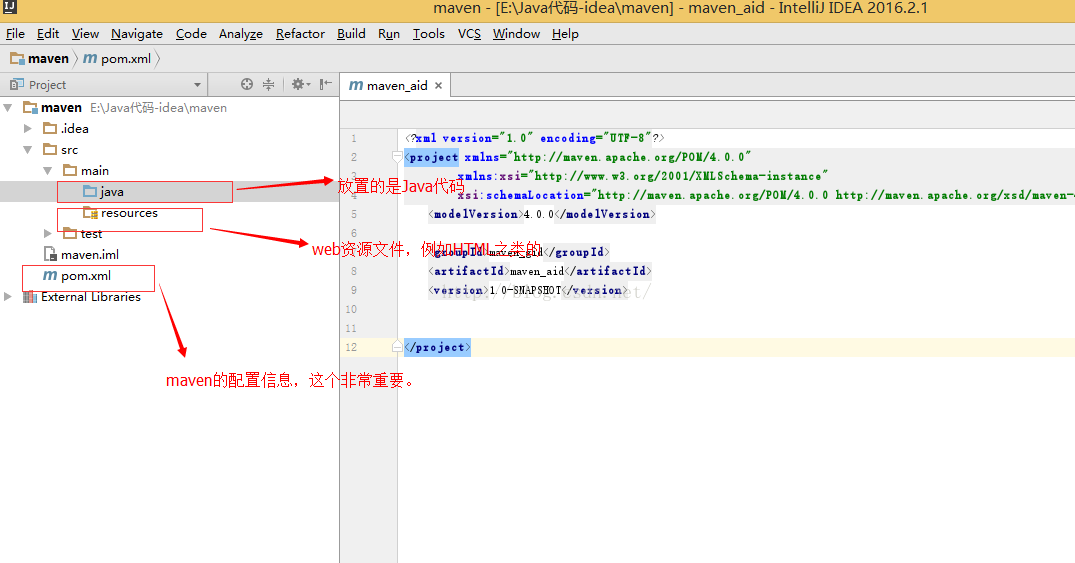Click Scroll from Source target icon
Screen dimensions: 1075x563
pos(247,84)
